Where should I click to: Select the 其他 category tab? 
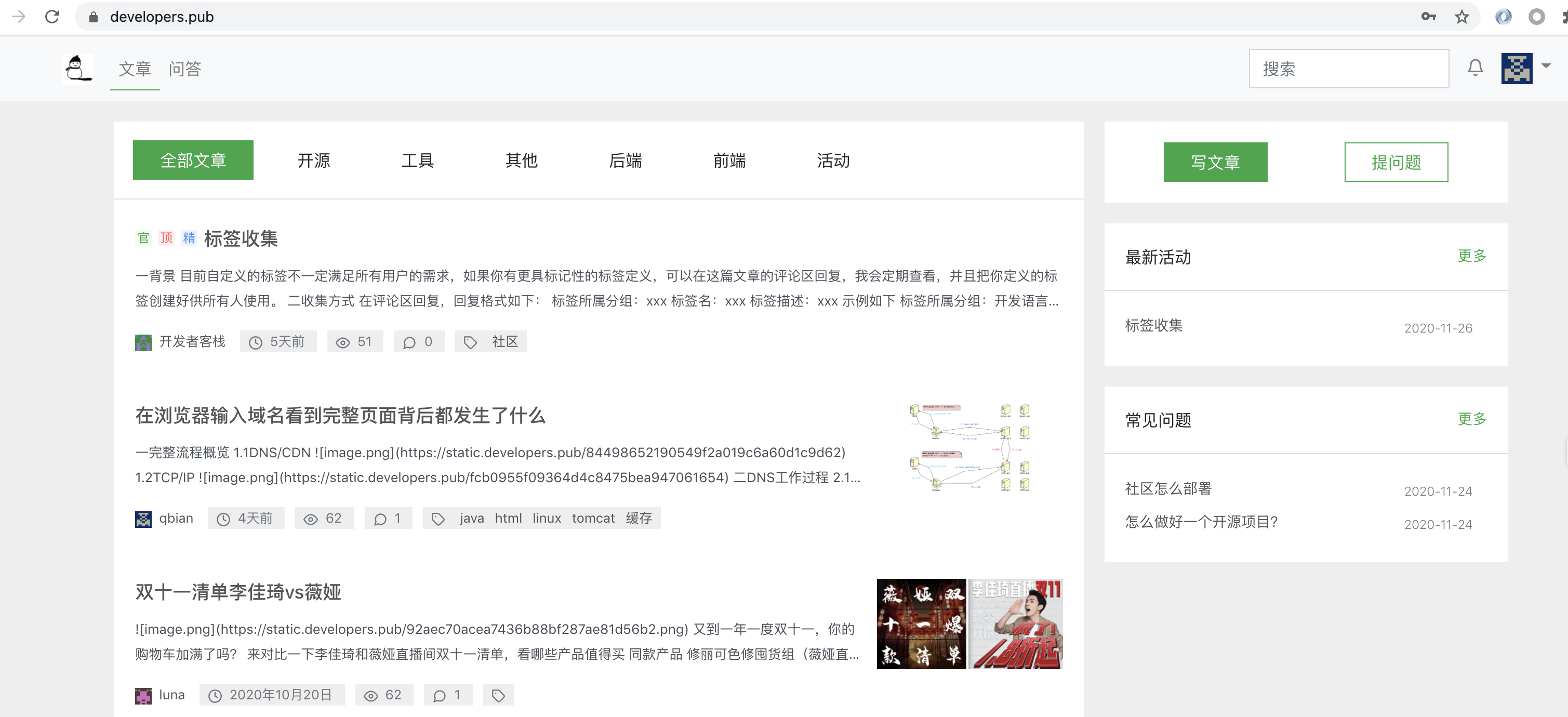pos(522,160)
